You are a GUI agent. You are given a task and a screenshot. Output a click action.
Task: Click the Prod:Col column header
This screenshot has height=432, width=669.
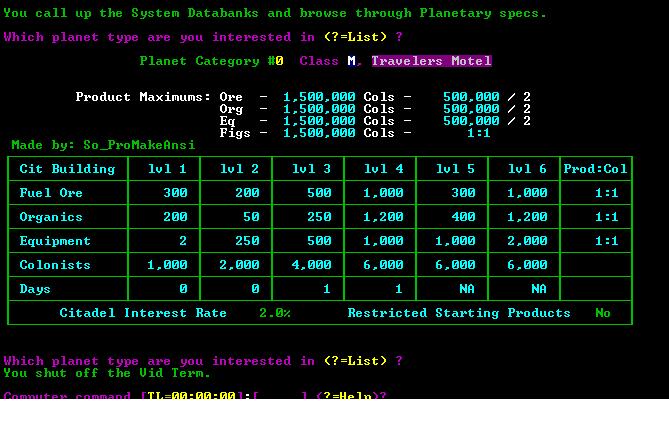pos(596,169)
